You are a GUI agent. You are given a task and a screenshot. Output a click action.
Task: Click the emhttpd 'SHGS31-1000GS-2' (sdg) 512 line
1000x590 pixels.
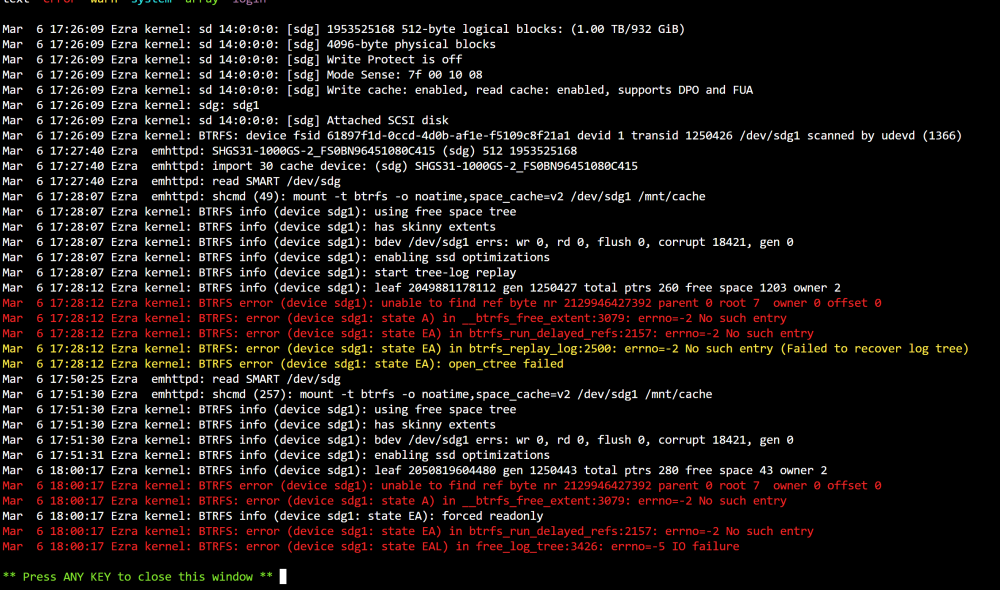[290, 151]
